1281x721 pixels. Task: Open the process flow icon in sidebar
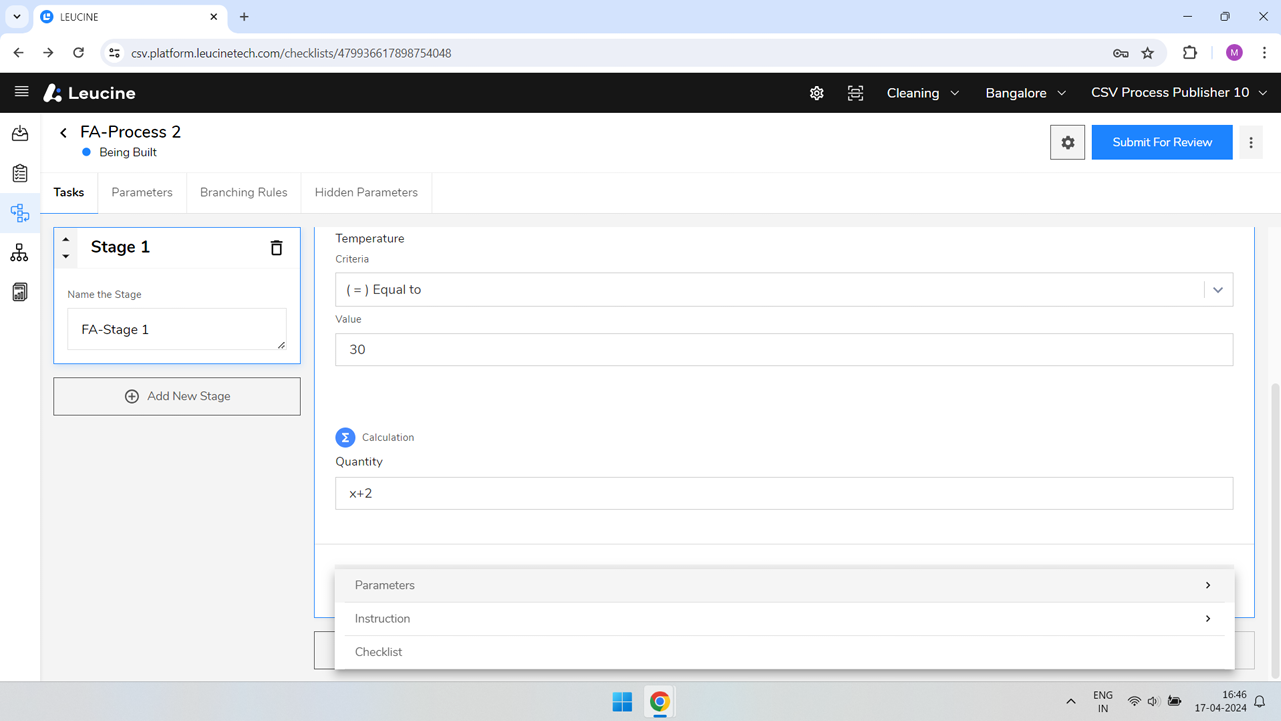(x=20, y=213)
